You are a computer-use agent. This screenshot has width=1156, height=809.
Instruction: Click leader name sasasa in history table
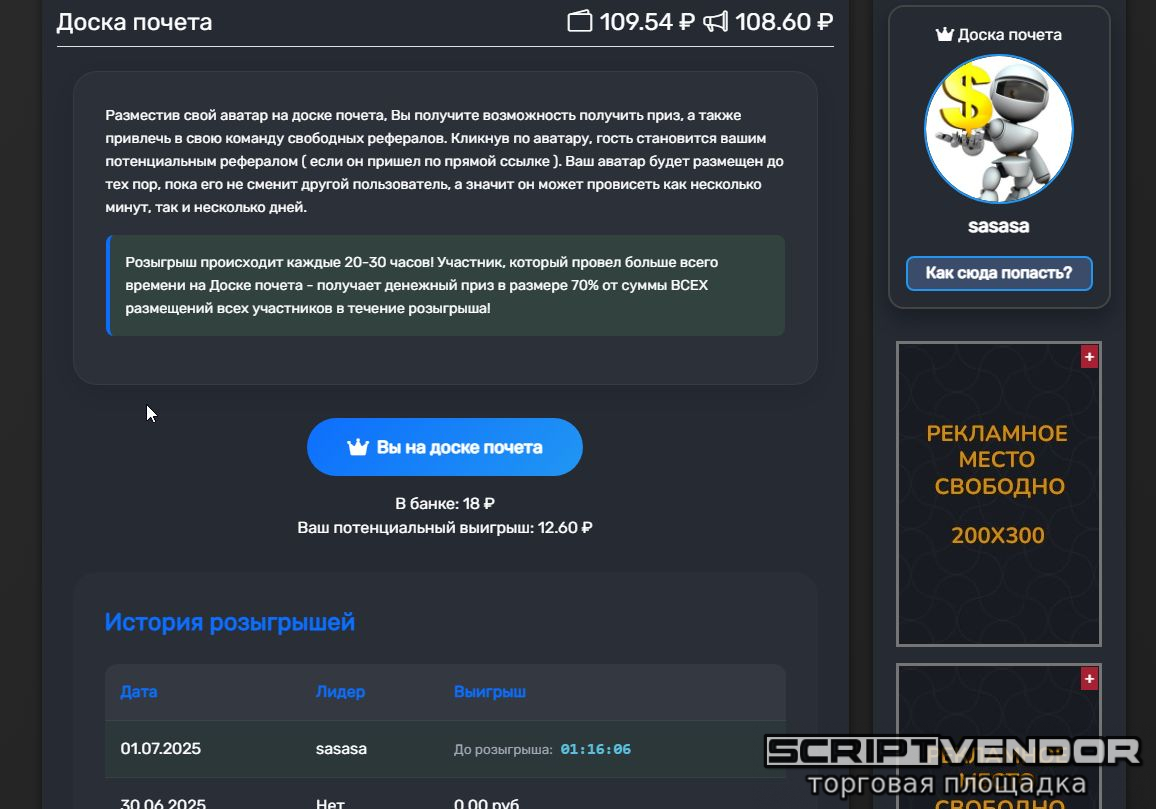pyautogui.click(x=341, y=749)
